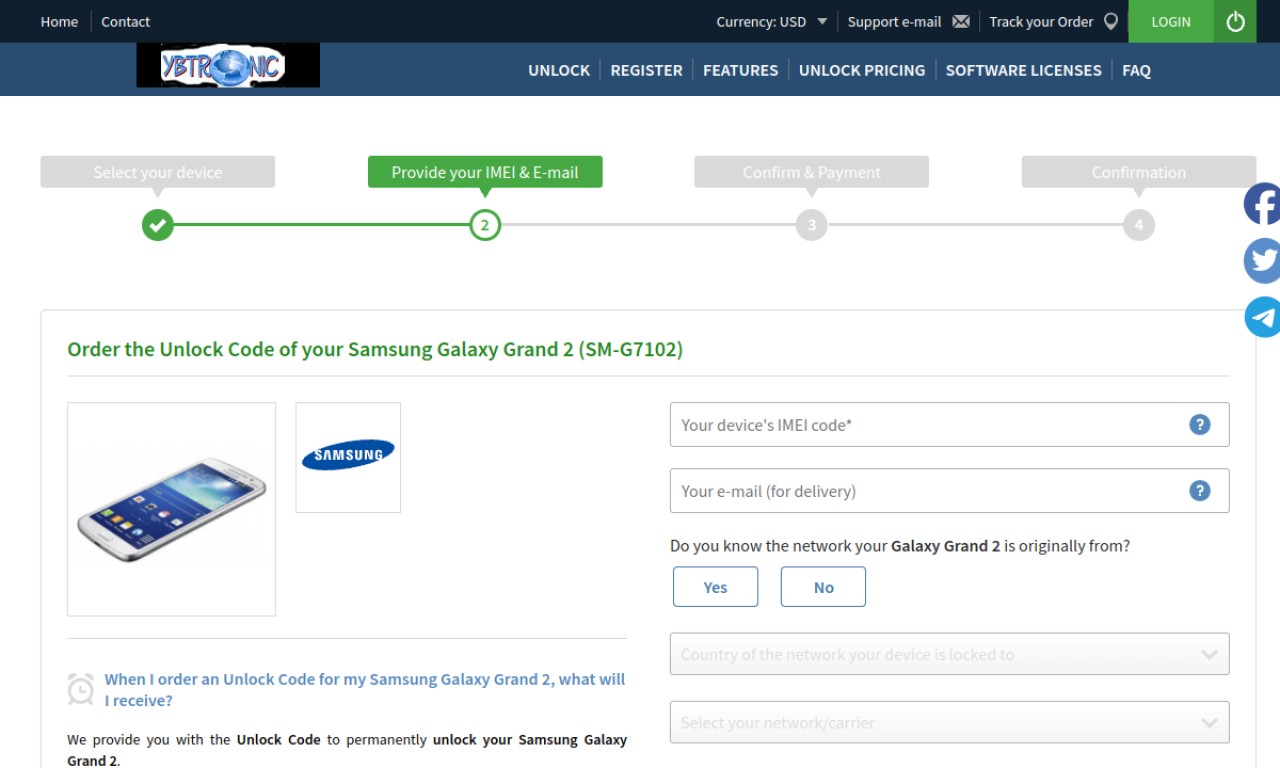Click the Track your Order link text
The image size is (1280, 768).
[1041, 22]
